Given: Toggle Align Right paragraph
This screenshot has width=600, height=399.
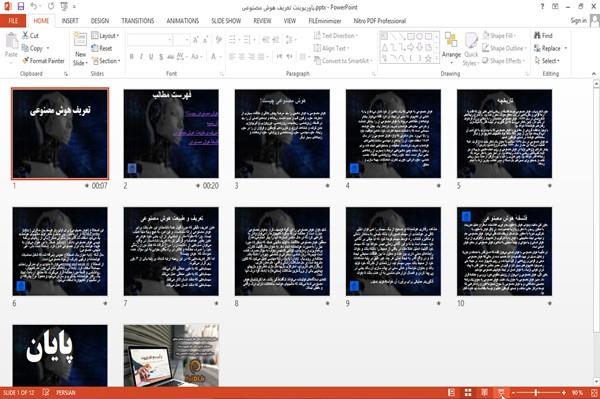Looking at the screenshot, I should pyautogui.click(x=251, y=57).
